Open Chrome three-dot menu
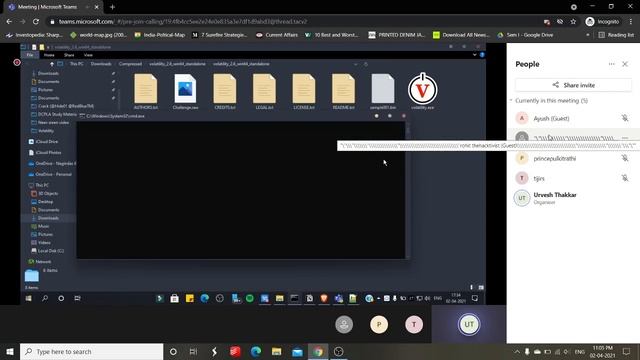Viewport: 640px width, 360px height. (x=631, y=22)
